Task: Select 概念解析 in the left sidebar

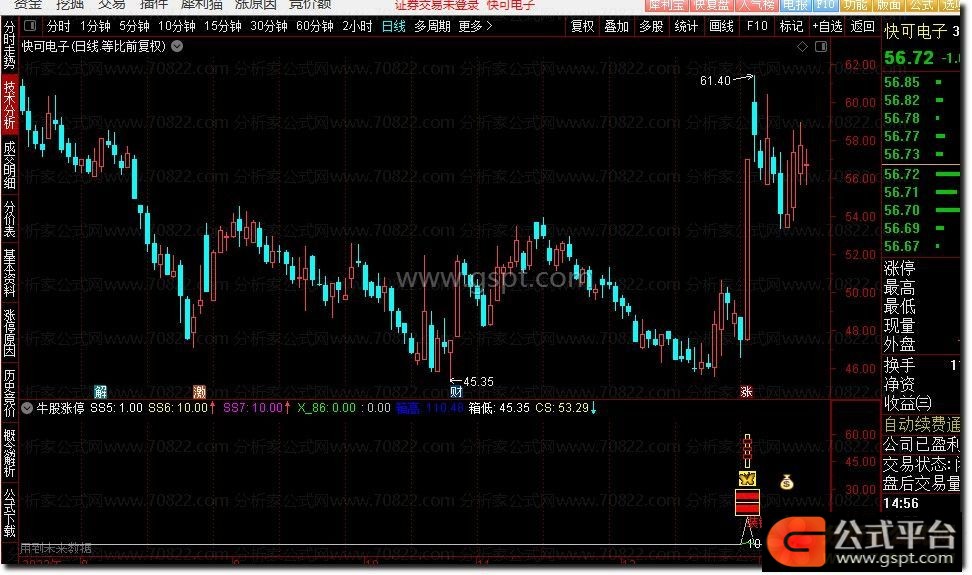Action: tap(9, 453)
